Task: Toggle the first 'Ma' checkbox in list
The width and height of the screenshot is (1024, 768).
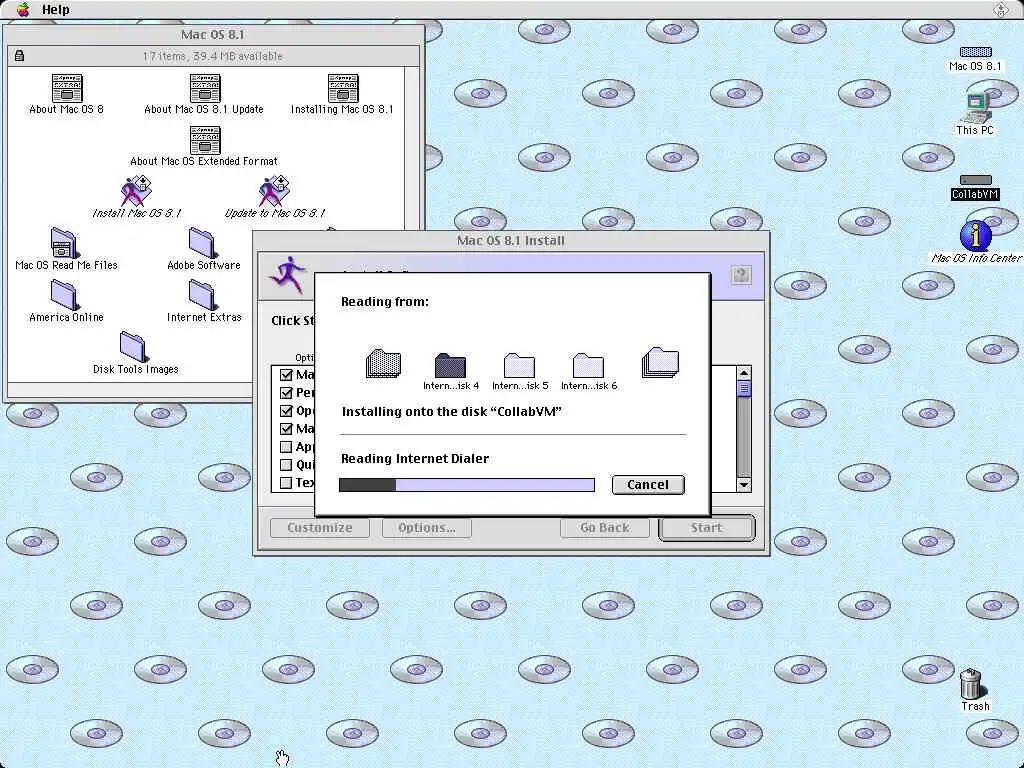Action: click(x=286, y=375)
